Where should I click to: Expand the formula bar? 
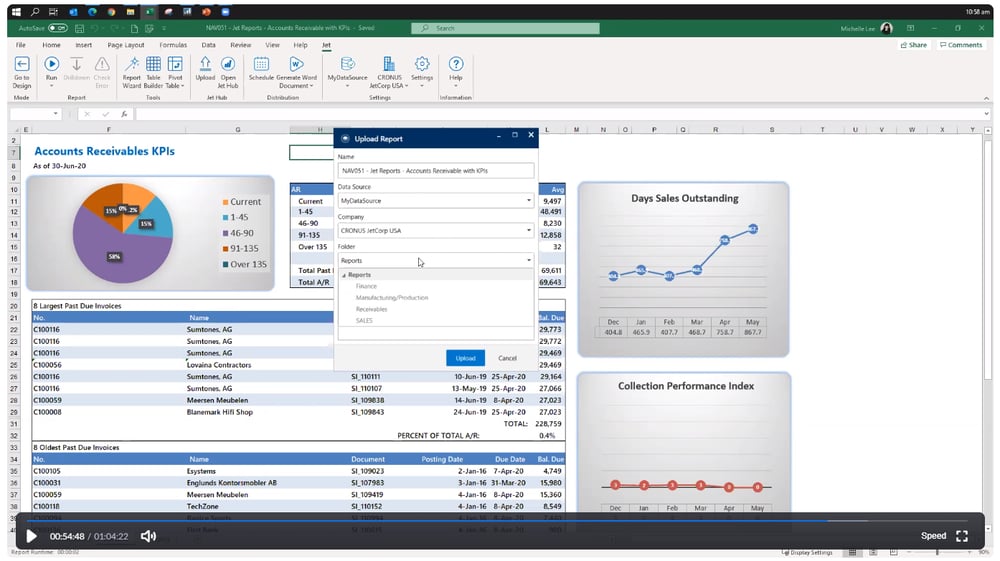point(986,114)
